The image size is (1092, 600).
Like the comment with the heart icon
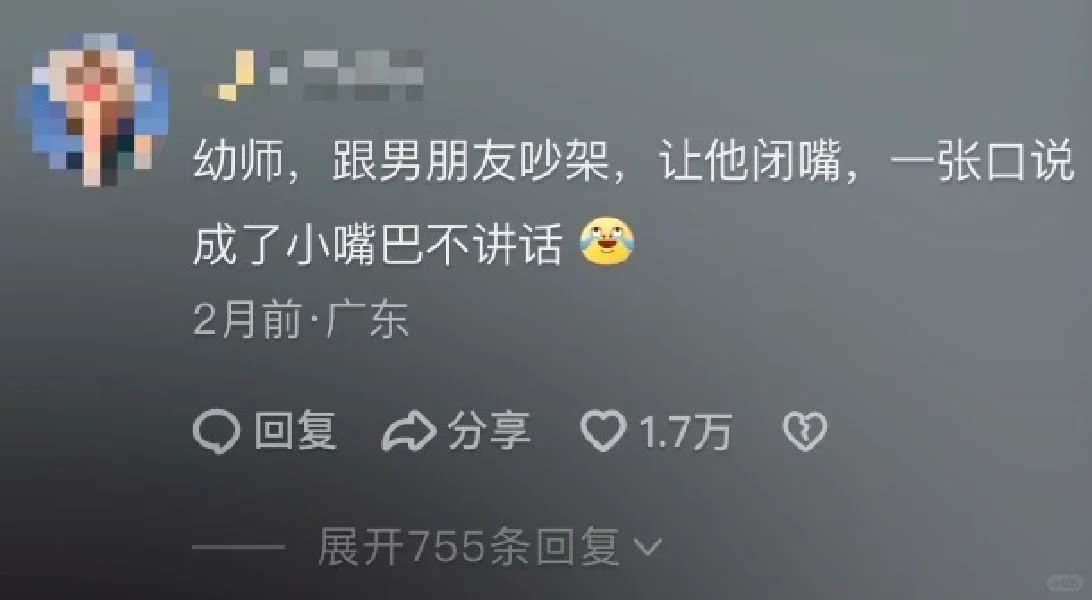click(x=603, y=431)
